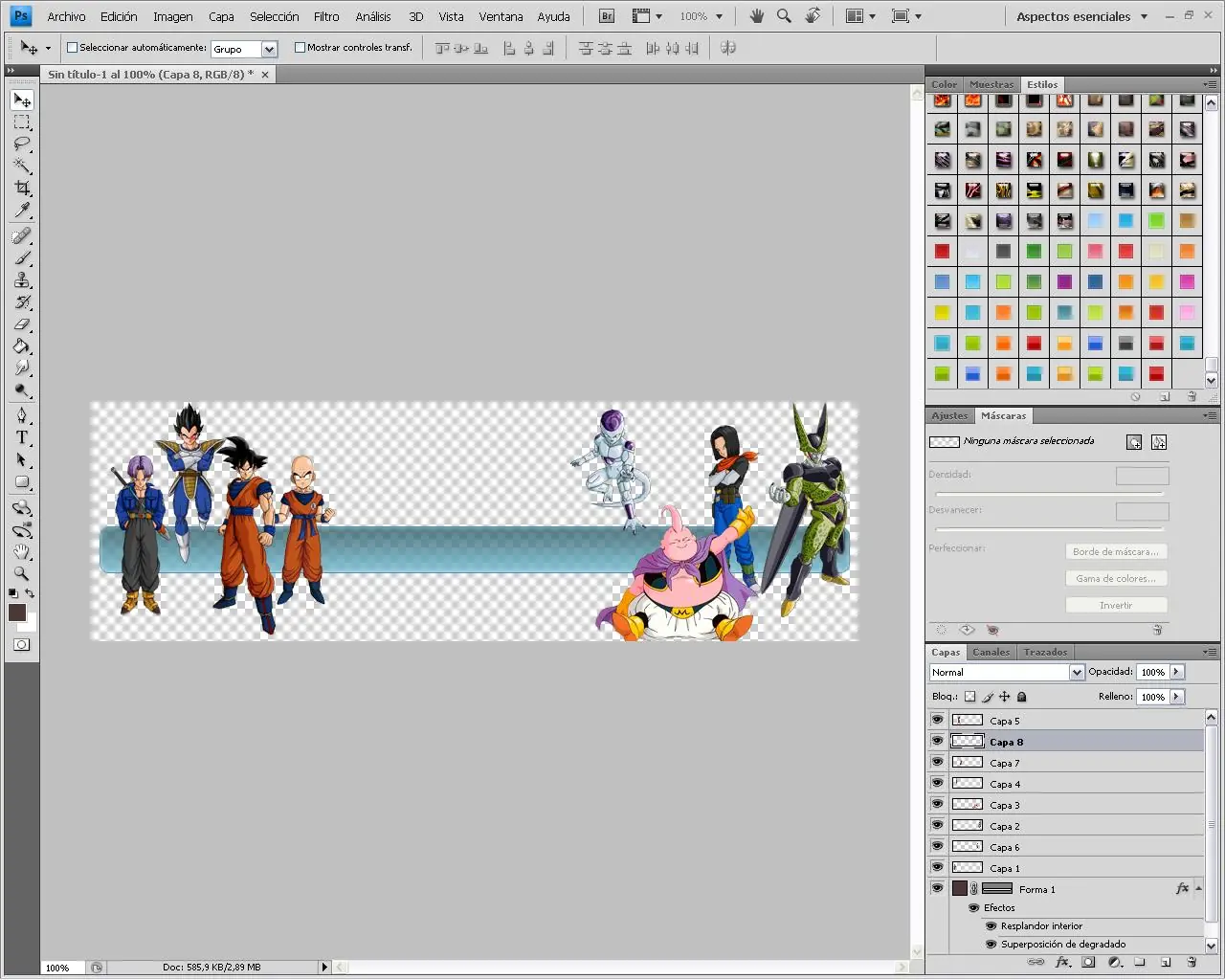Launch Adobe Bridge from the top bar

(x=607, y=16)
